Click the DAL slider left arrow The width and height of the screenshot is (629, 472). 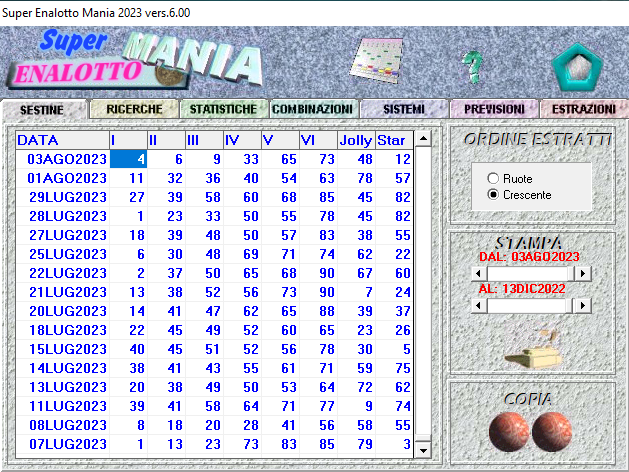479,273
